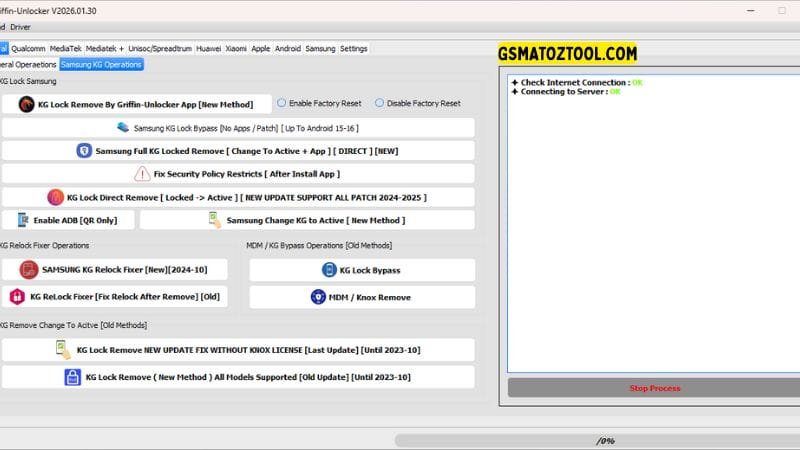Click the blue phone icon on KG Lock Bypass
800x450 pixels.
(x=329, y=270)
